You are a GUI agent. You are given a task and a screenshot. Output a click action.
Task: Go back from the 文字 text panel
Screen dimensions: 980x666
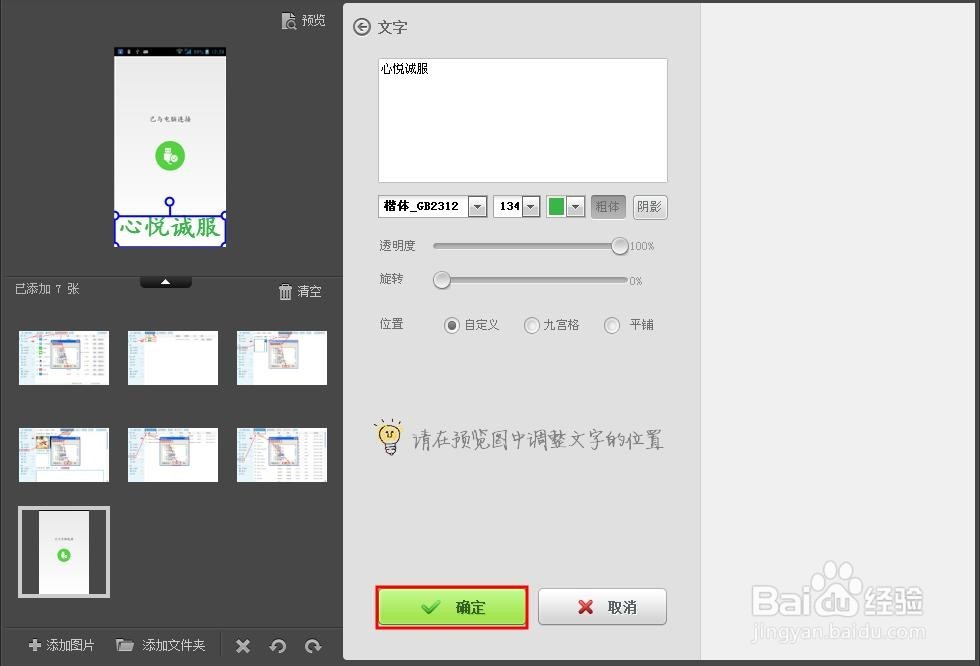point(361,27)
